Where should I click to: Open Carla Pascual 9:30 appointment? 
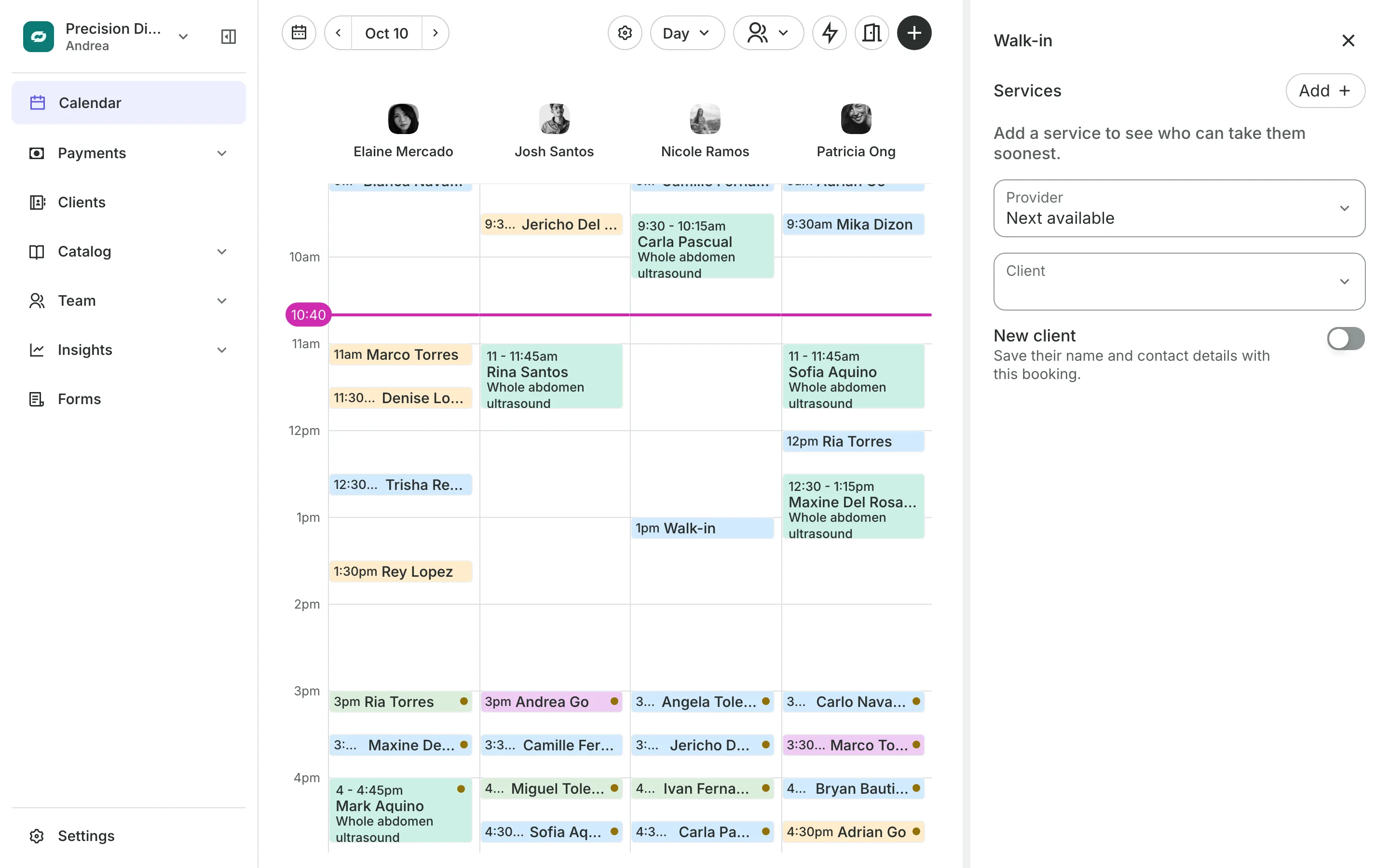point(703,246)
